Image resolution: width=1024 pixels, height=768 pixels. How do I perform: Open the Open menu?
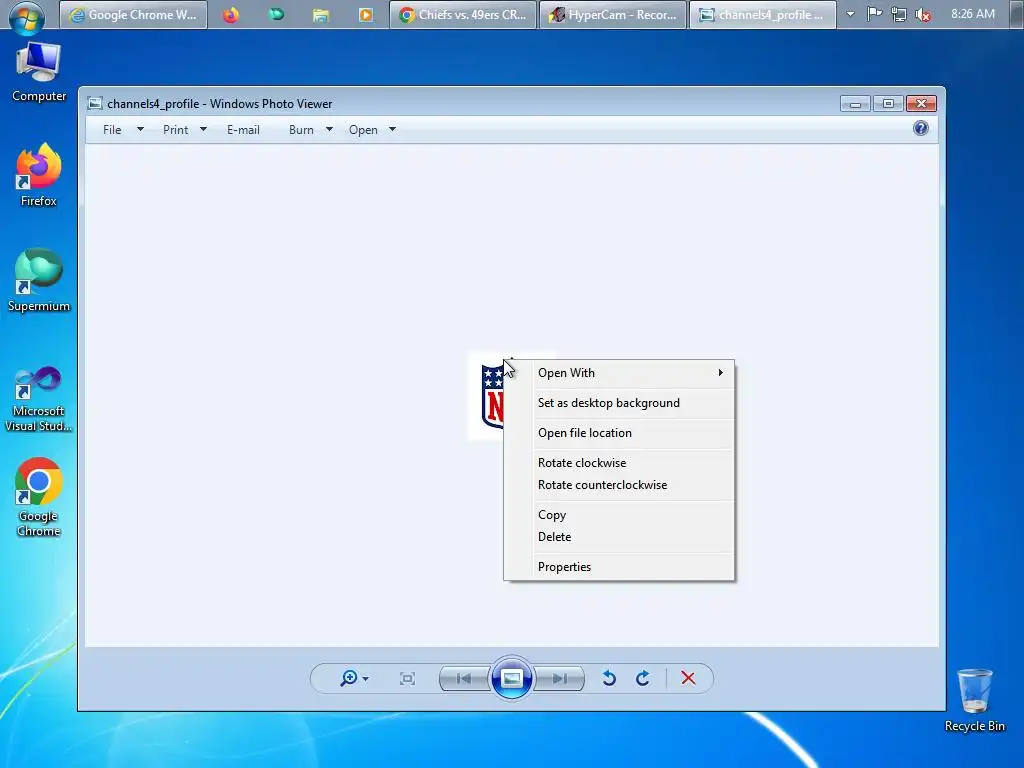[363, 130]
